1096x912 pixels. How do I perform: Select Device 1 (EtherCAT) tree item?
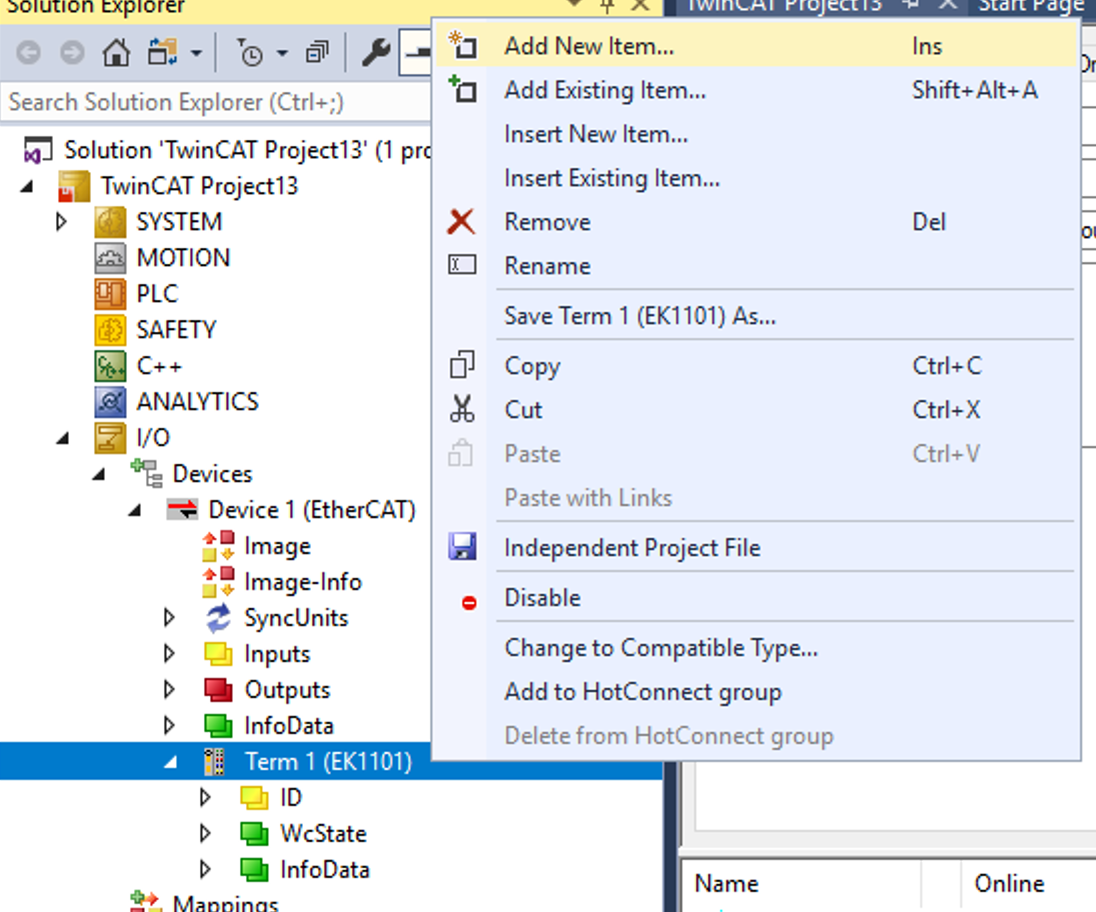(x=310, y=510)
